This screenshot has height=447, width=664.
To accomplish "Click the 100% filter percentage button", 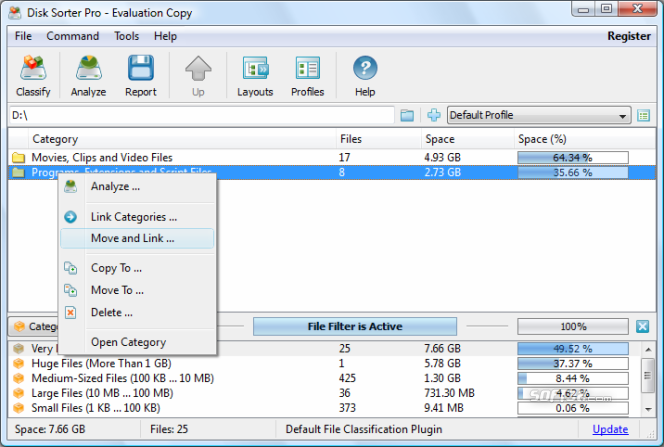I will 573,326.
